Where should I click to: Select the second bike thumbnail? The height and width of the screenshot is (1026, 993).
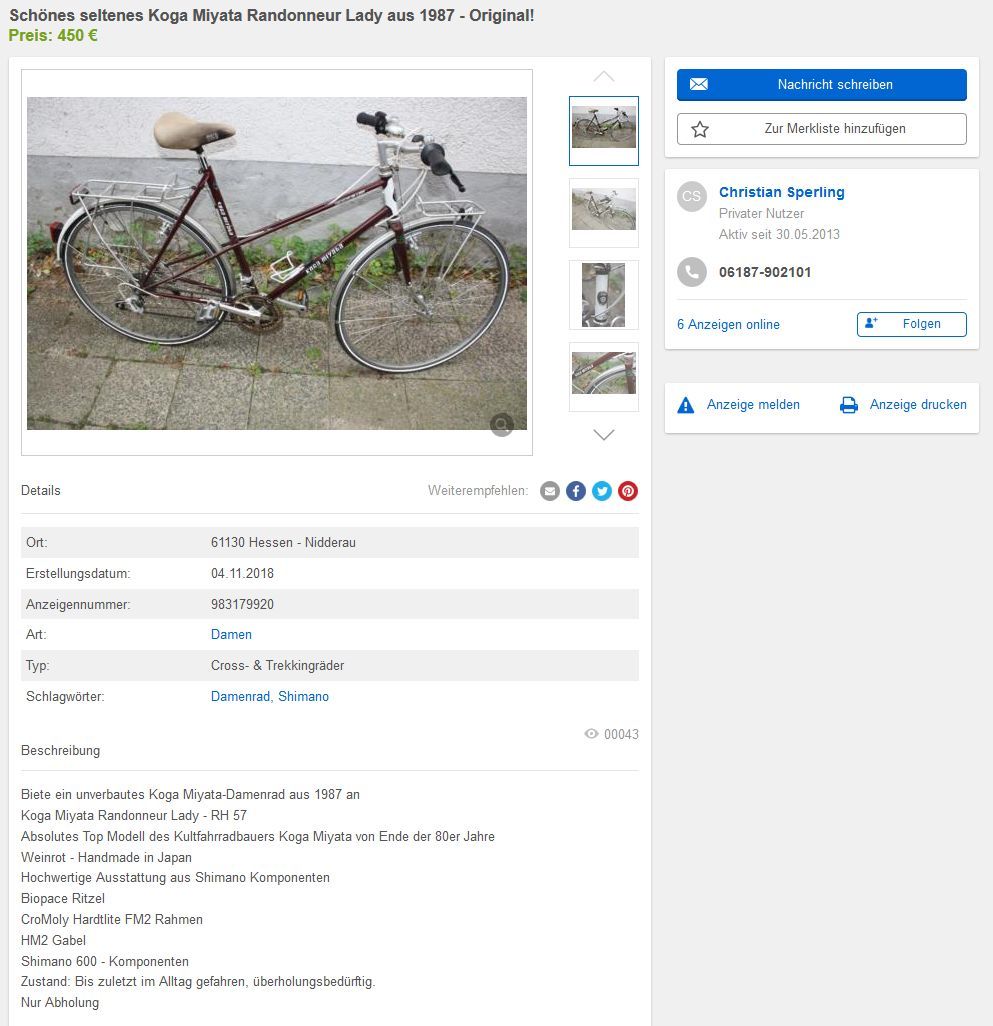[x=604, y=212]
